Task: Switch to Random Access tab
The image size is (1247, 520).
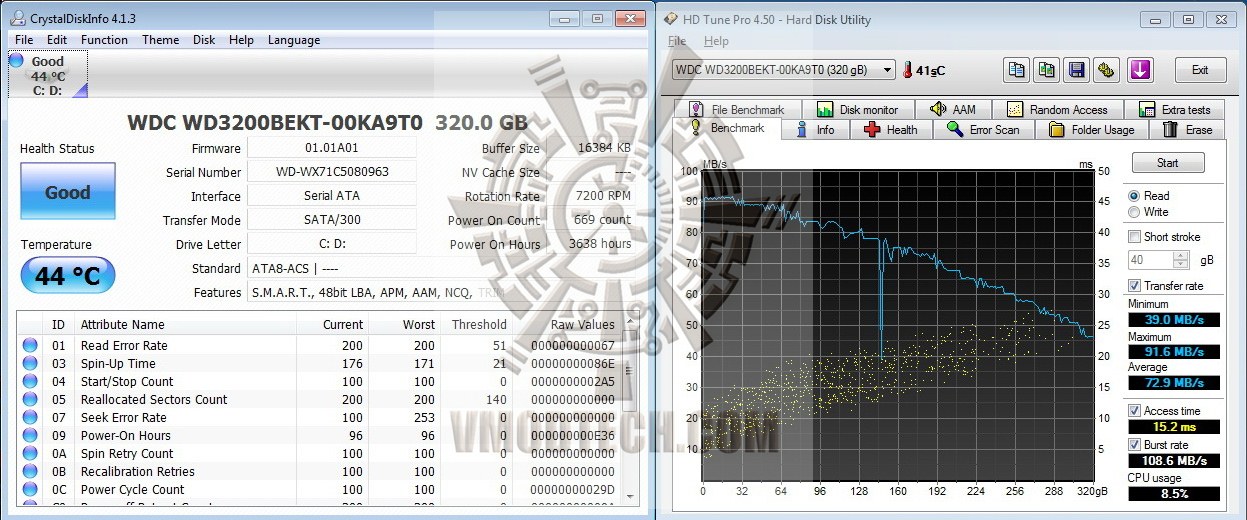Action: (x=1058, y=109)
